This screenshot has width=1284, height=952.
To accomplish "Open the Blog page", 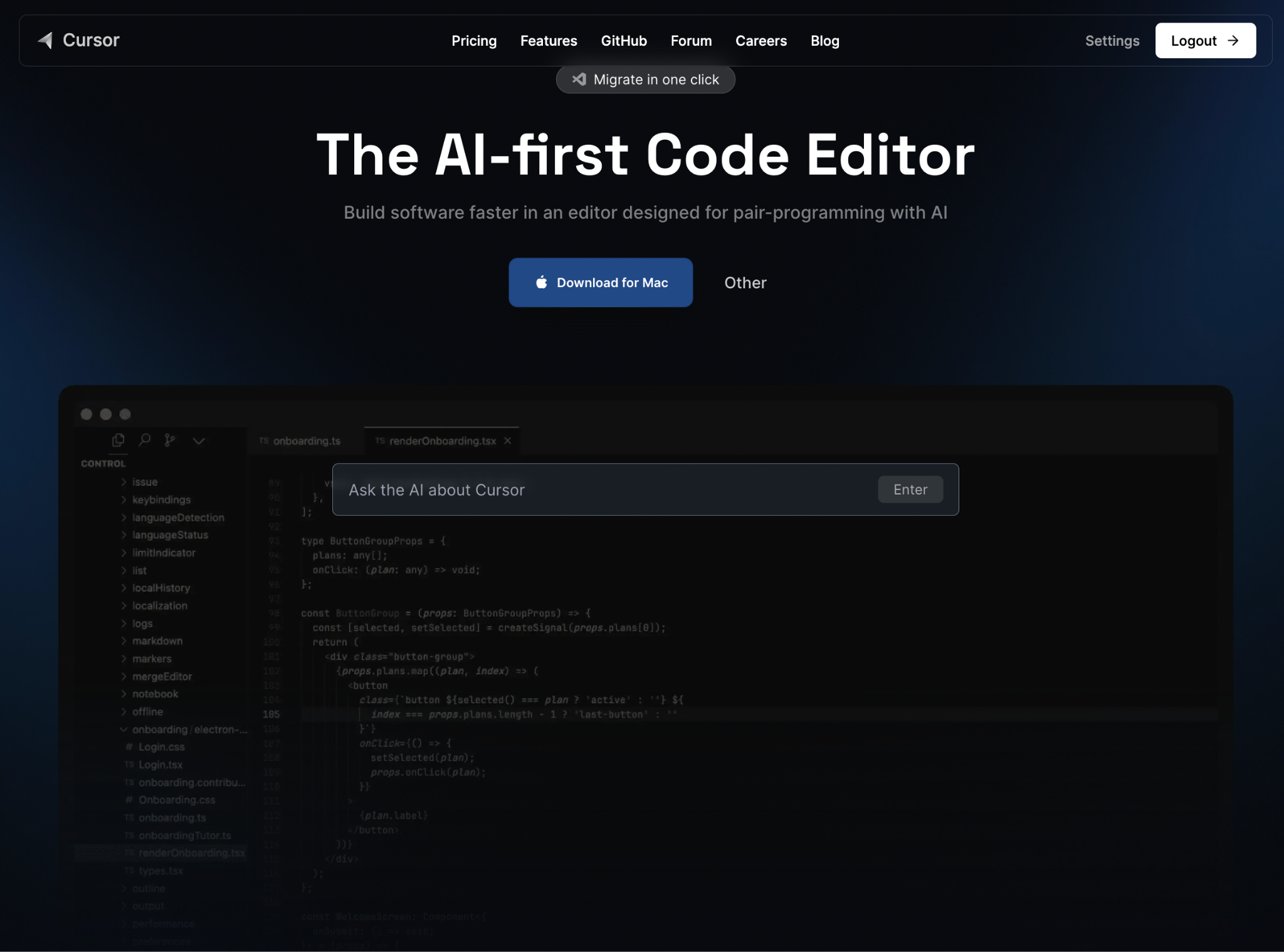I will tap(824, 41).
